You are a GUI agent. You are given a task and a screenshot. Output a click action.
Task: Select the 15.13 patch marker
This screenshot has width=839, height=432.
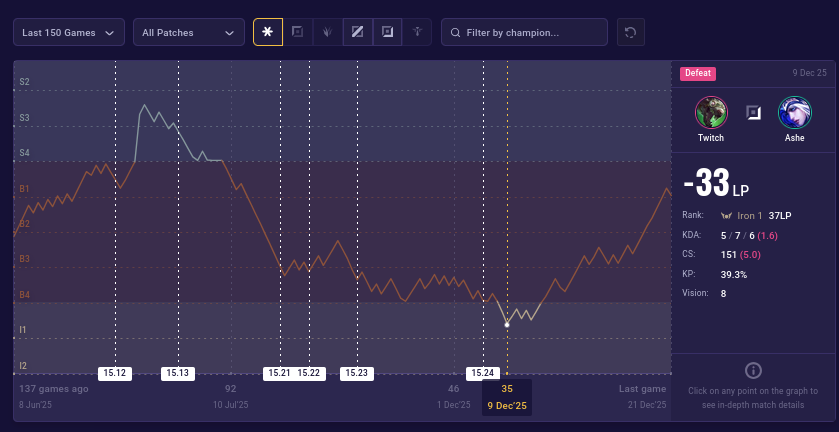click(x=178, y=373)
